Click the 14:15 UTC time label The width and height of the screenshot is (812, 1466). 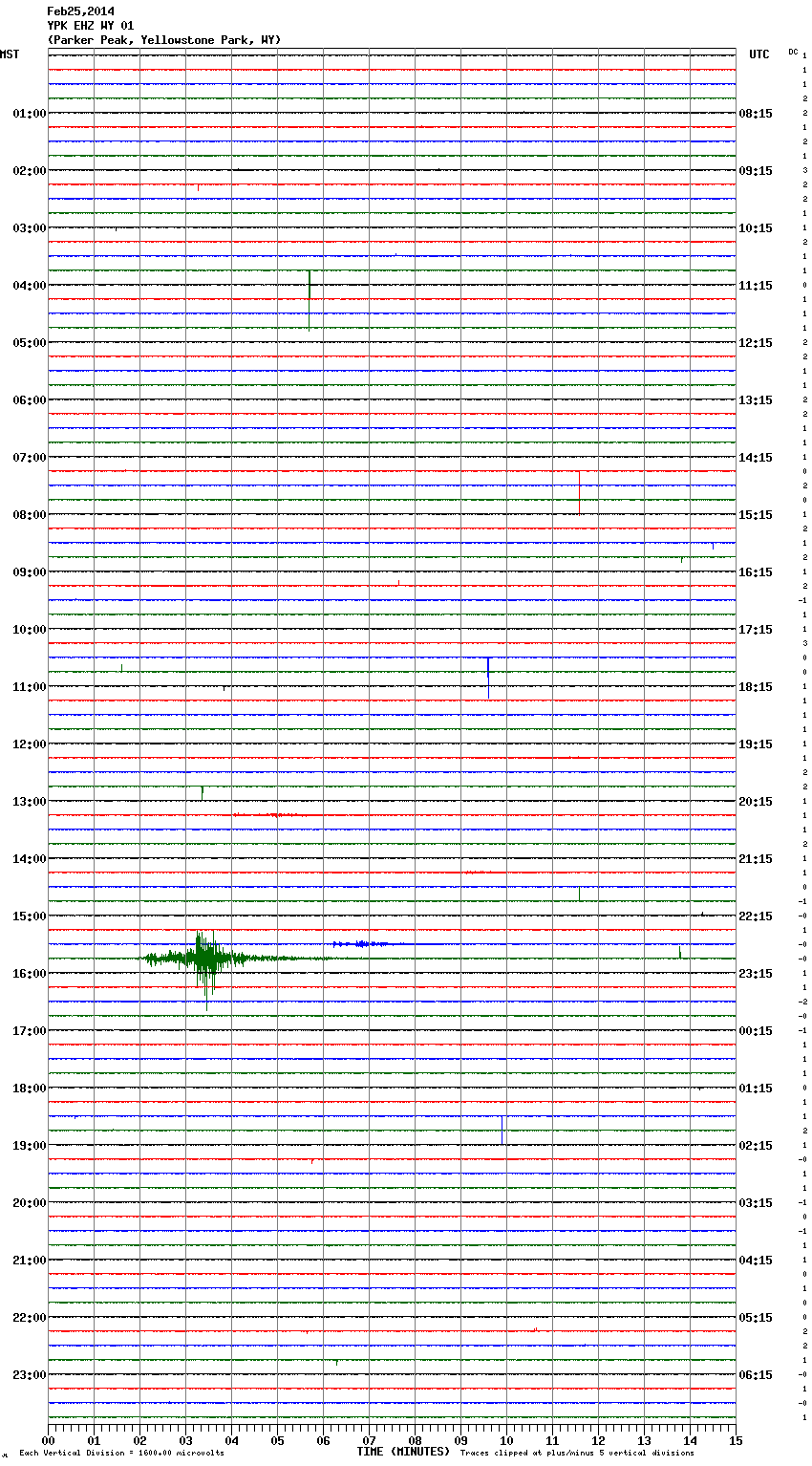coord(756,458)
